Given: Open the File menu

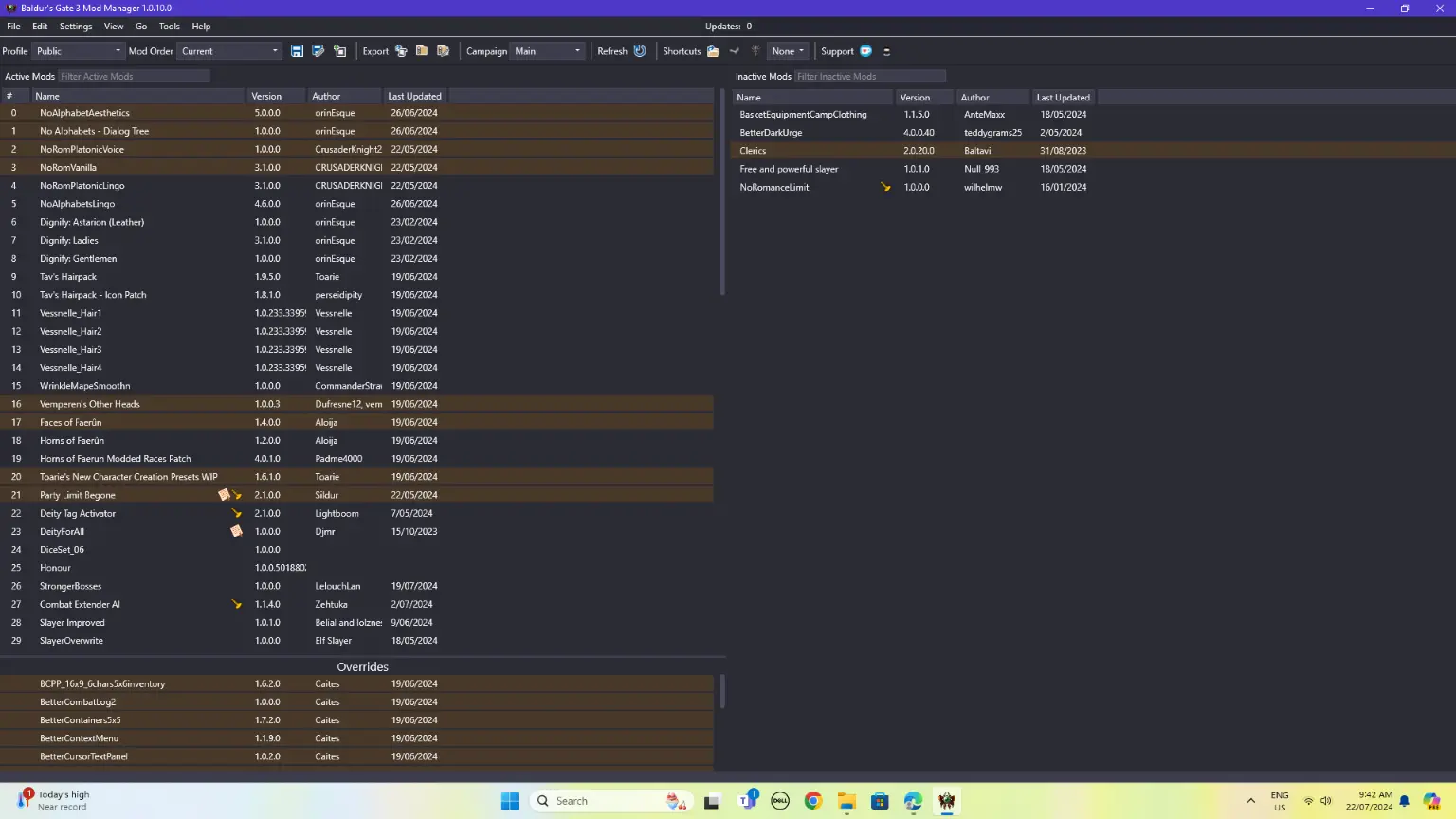Looking at the screenshot, I should coord(13,27).
